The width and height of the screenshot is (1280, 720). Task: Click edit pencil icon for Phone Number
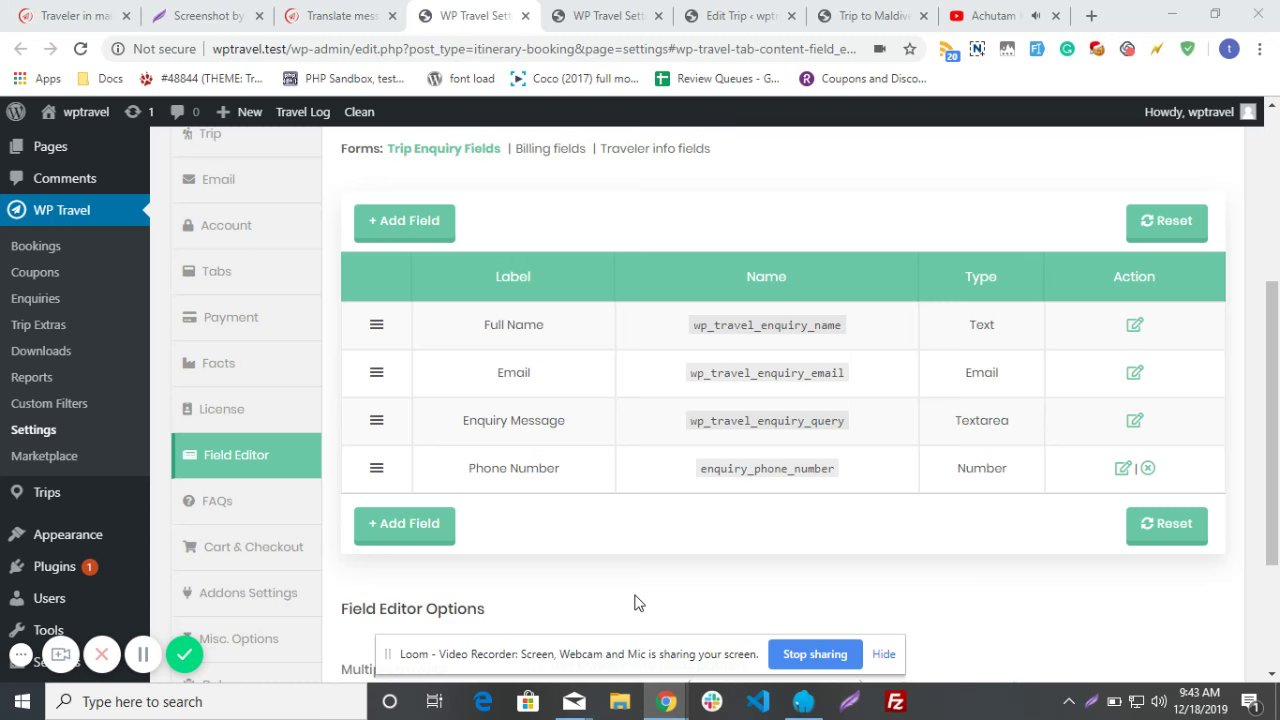[x=1123, y=468]
